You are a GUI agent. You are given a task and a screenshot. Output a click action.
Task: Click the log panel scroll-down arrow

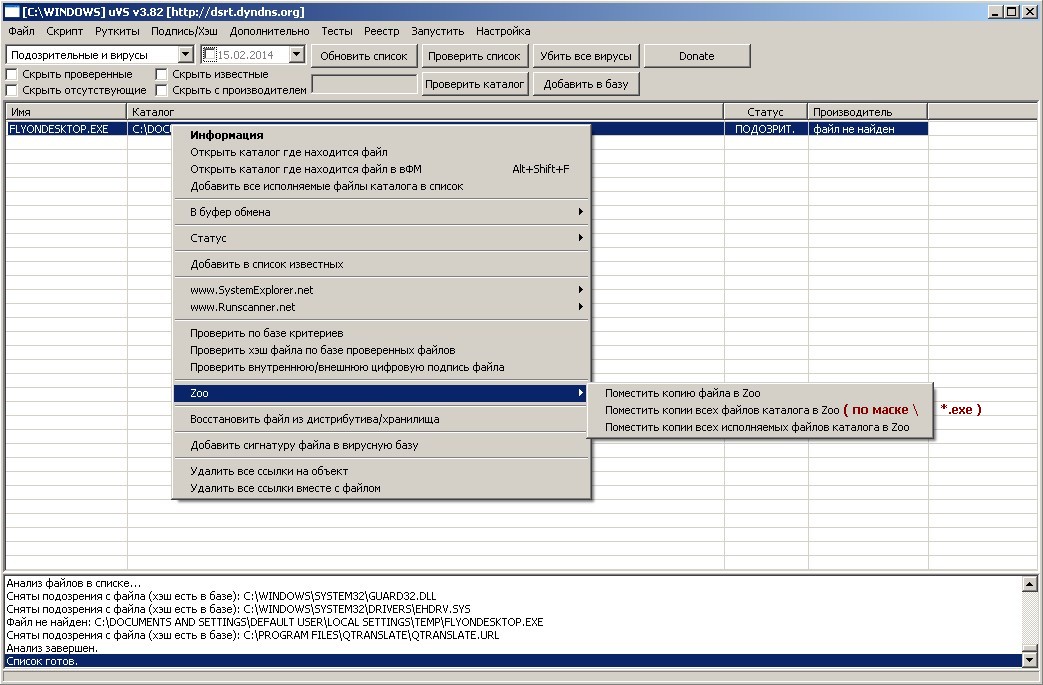(1029, 660)
